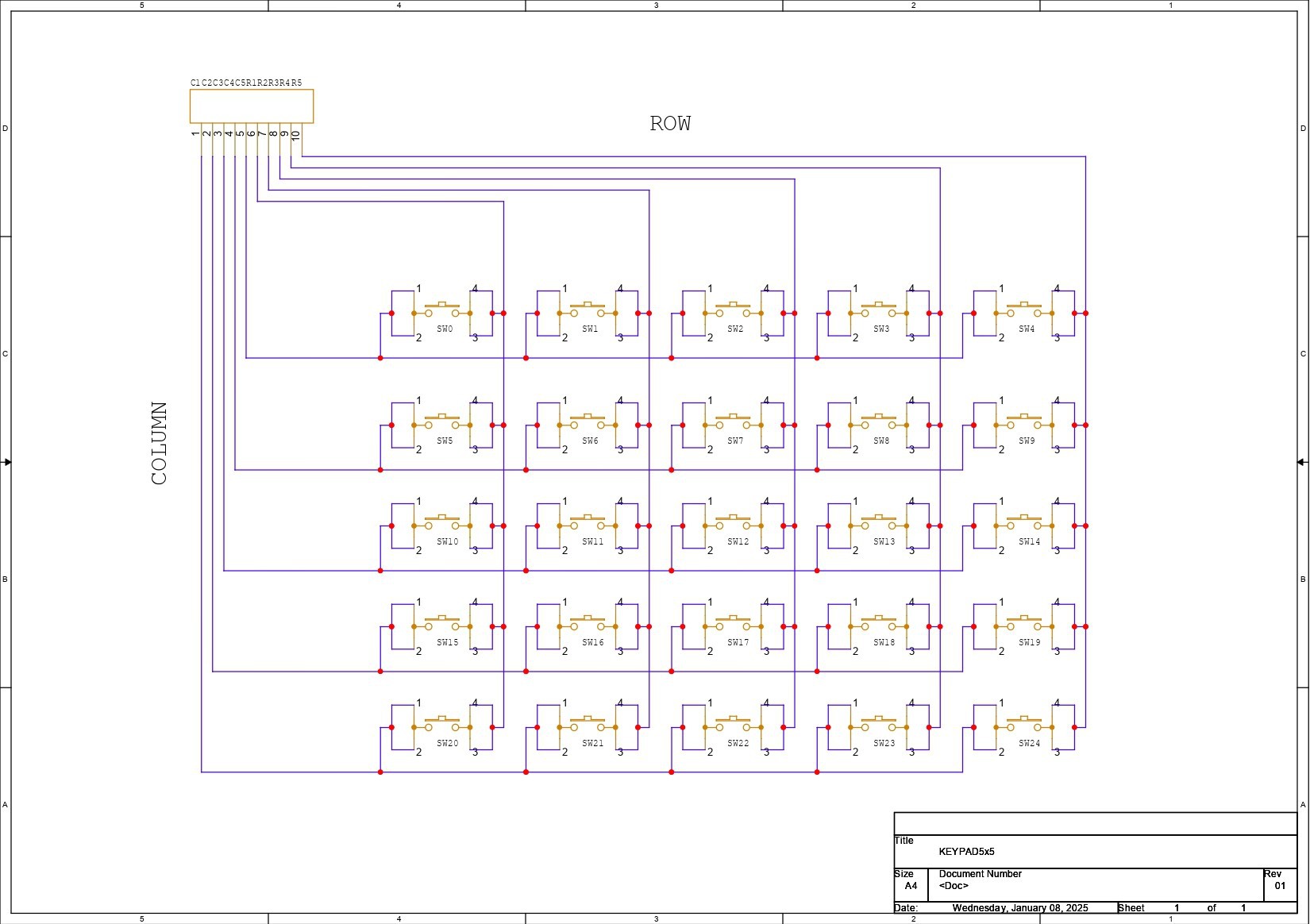Click the A4 size value
1310x924 pixels.
click(911, 886)
